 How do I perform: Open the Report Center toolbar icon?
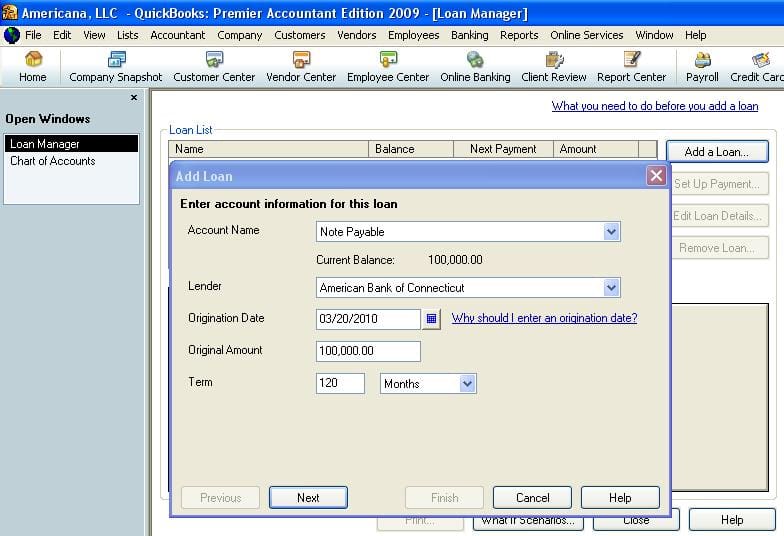[x=632, y=66]
